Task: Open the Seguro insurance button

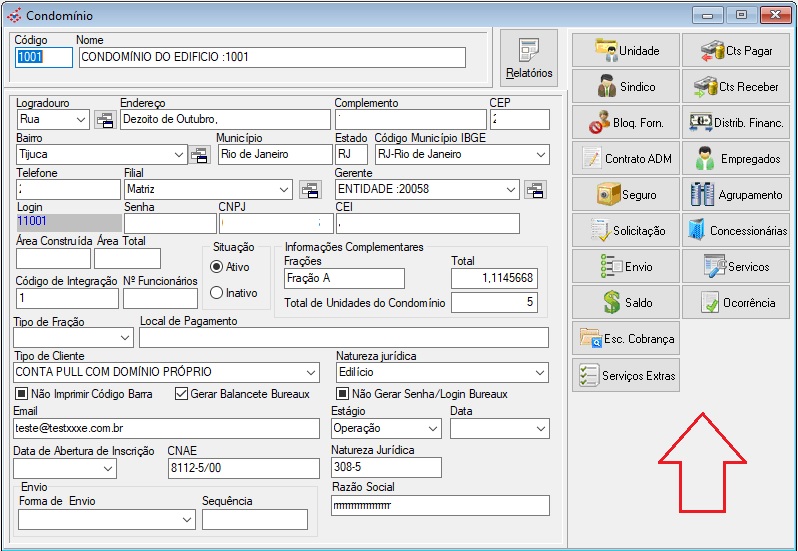Action: pos(625,195)
